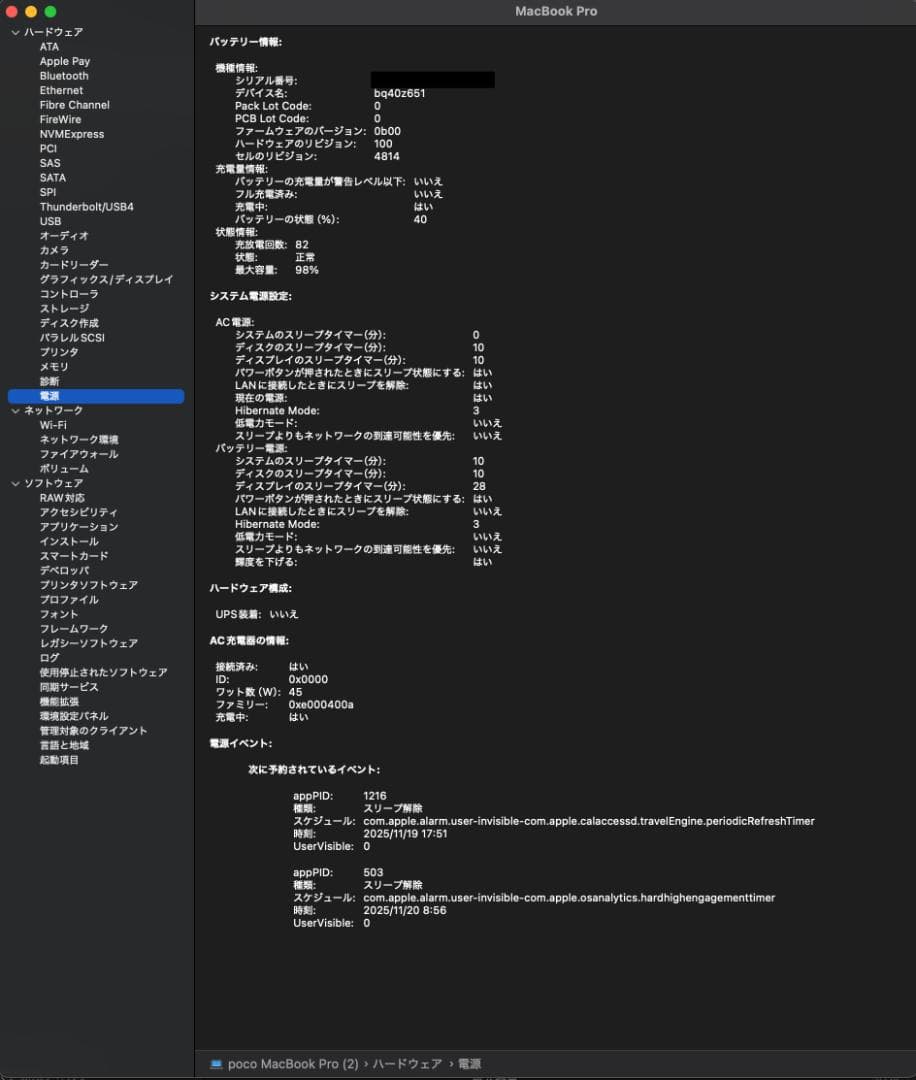Viewport: 916px width, 1080px height.
Task: Click ハードウェア in the bottom path bar
Action: tap(407, 1064)
